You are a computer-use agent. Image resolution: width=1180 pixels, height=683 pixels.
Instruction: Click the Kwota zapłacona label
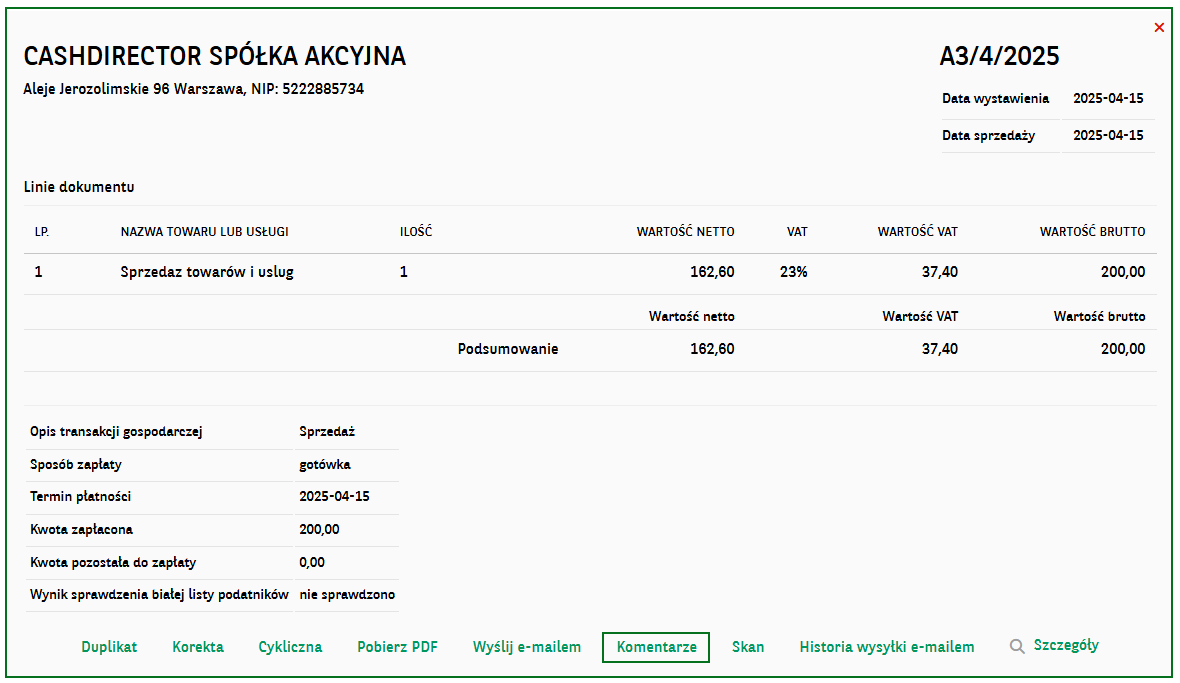[81, 530]
